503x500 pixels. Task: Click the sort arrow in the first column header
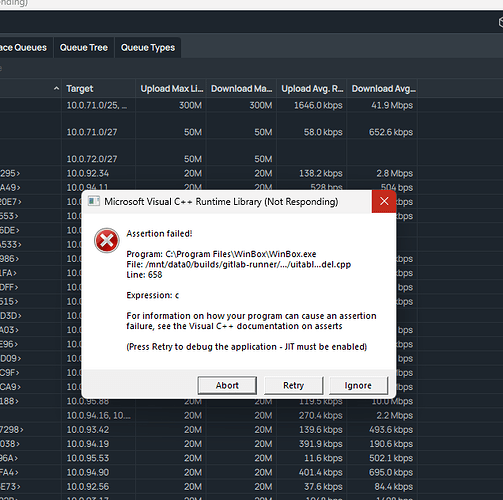tap(56, 88)
